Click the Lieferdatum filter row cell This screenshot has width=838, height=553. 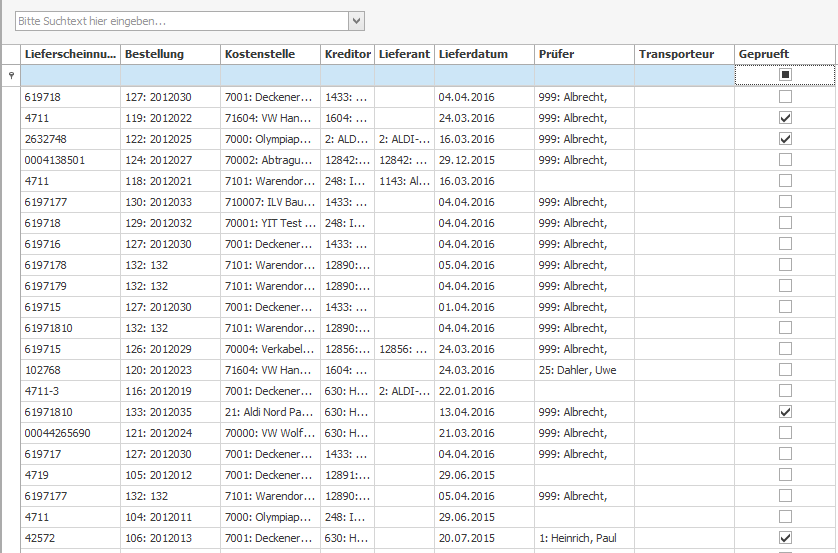tap(483, 75)
